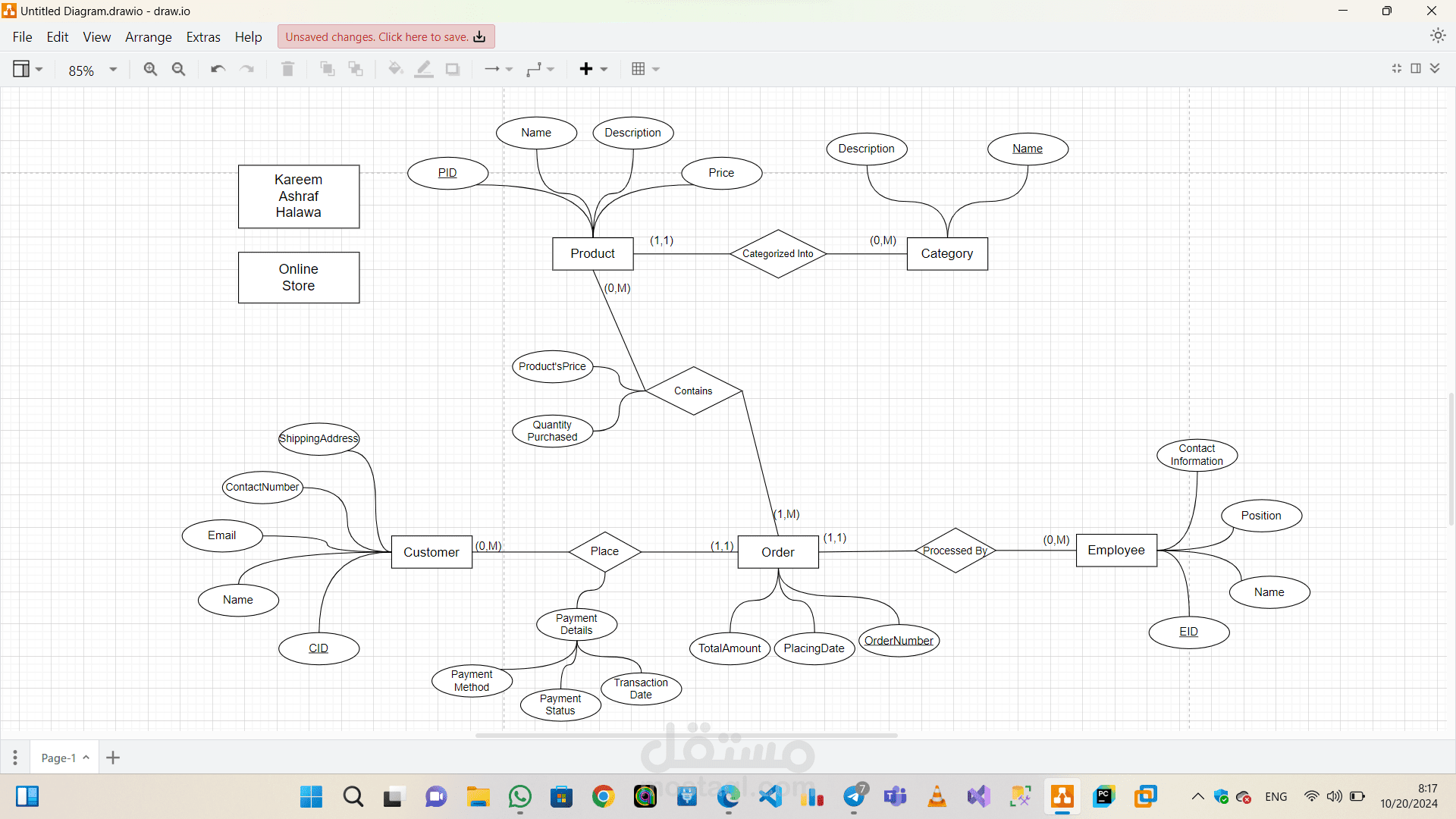Click Unsaved changes save button
The image size is (1456, 819).
tap(385, 36)
